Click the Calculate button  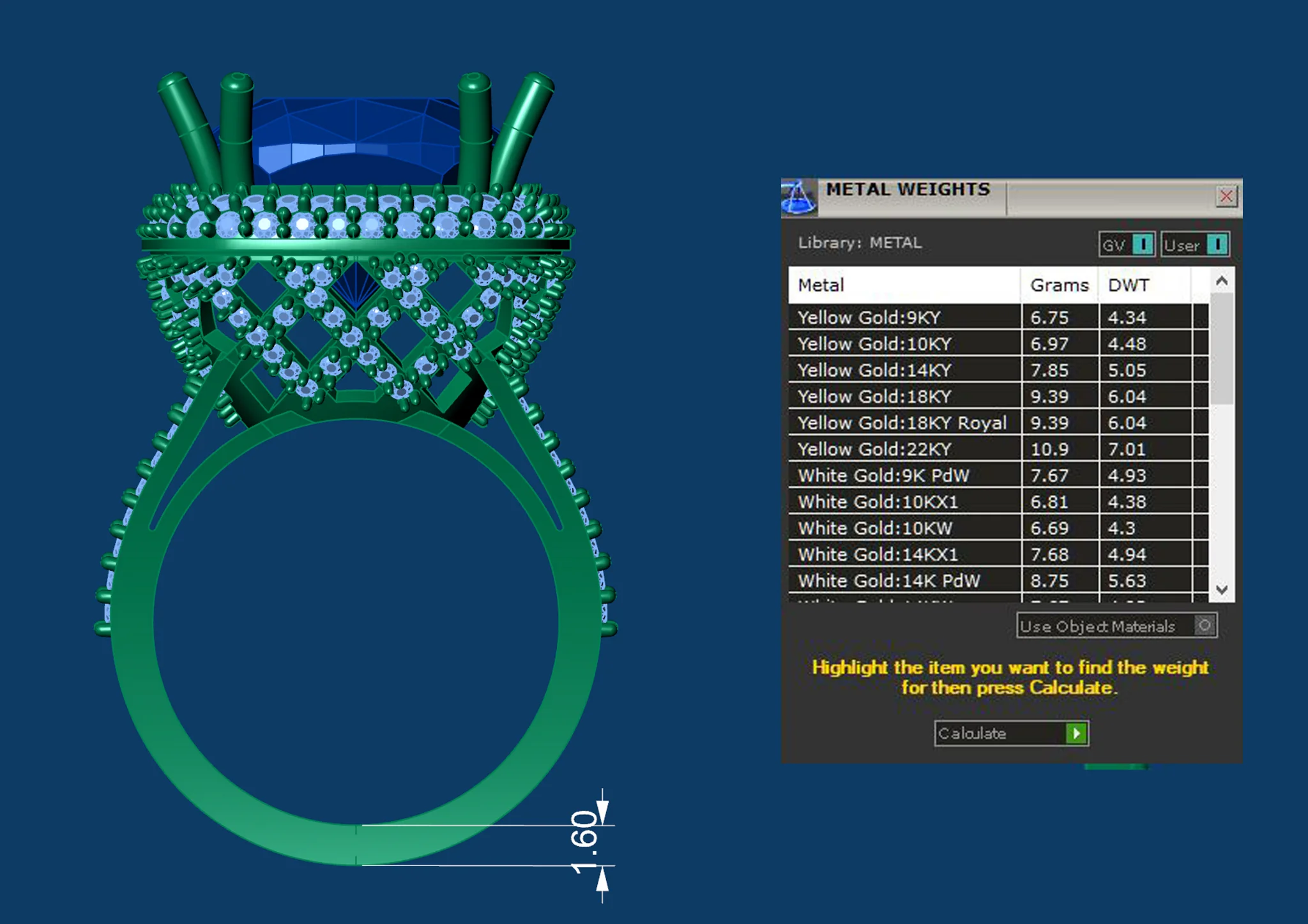[x=1011, y=733]
